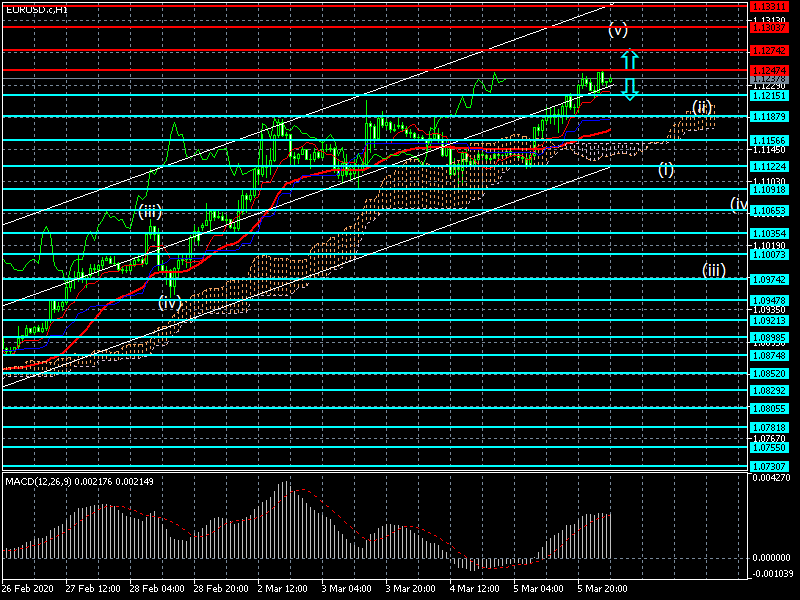This screenshot has width=800, height=600.
Task: Select the red 1.13311 price level label
Action: pyautogui.click(x=768, y=7)
